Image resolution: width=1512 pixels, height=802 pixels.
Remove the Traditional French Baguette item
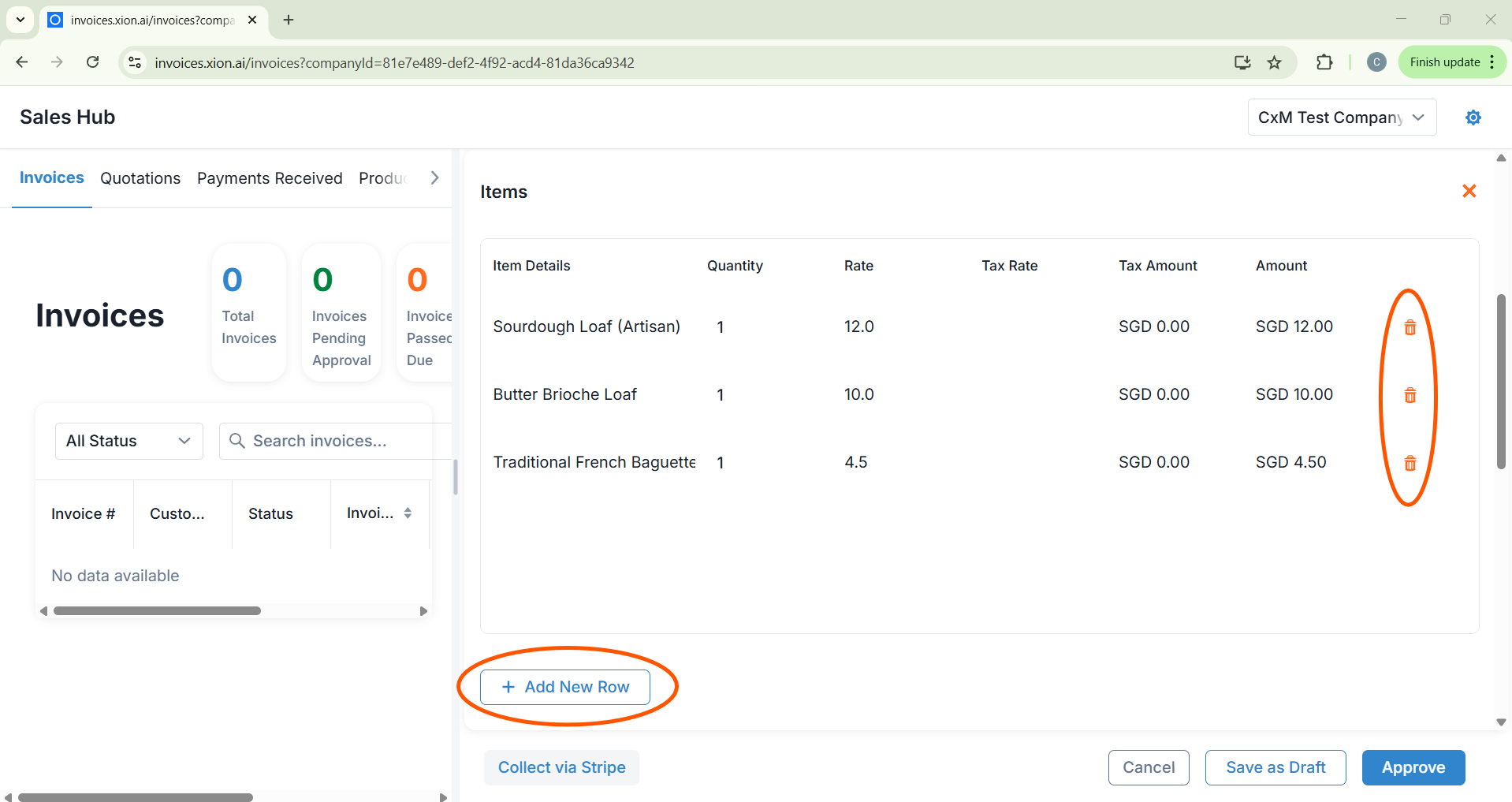coord(1410,463)
